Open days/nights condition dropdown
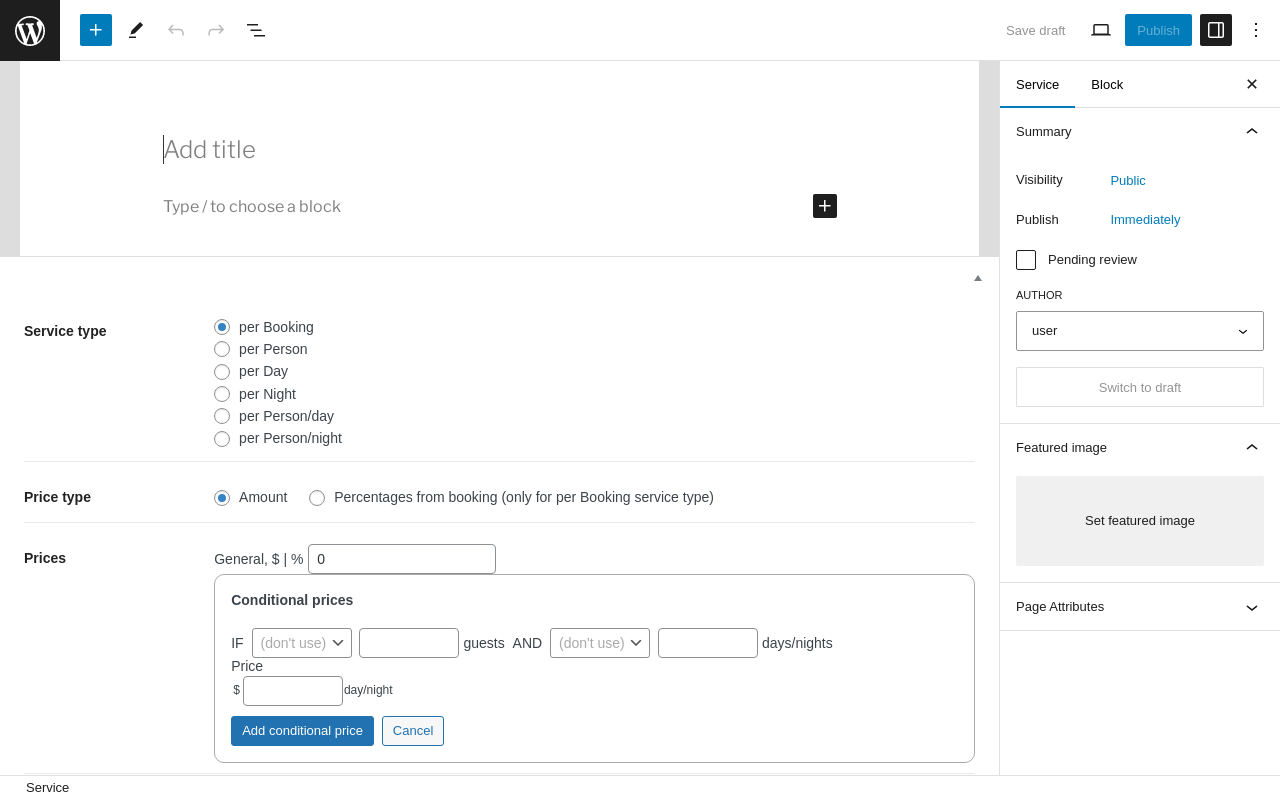The image size is (1280, 800). tap(600, 643)
